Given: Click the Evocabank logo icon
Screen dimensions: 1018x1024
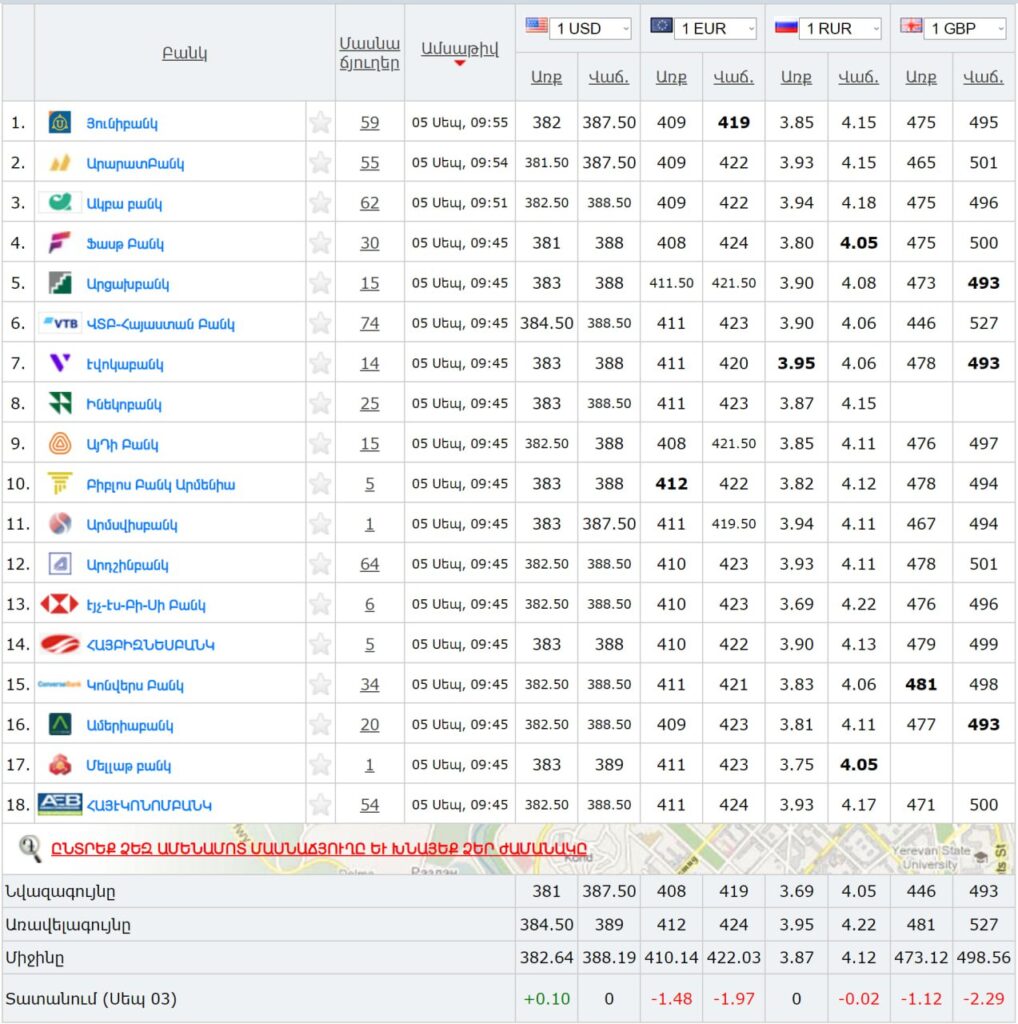Looking at the screenshot, I should click(x=60, y=364).
